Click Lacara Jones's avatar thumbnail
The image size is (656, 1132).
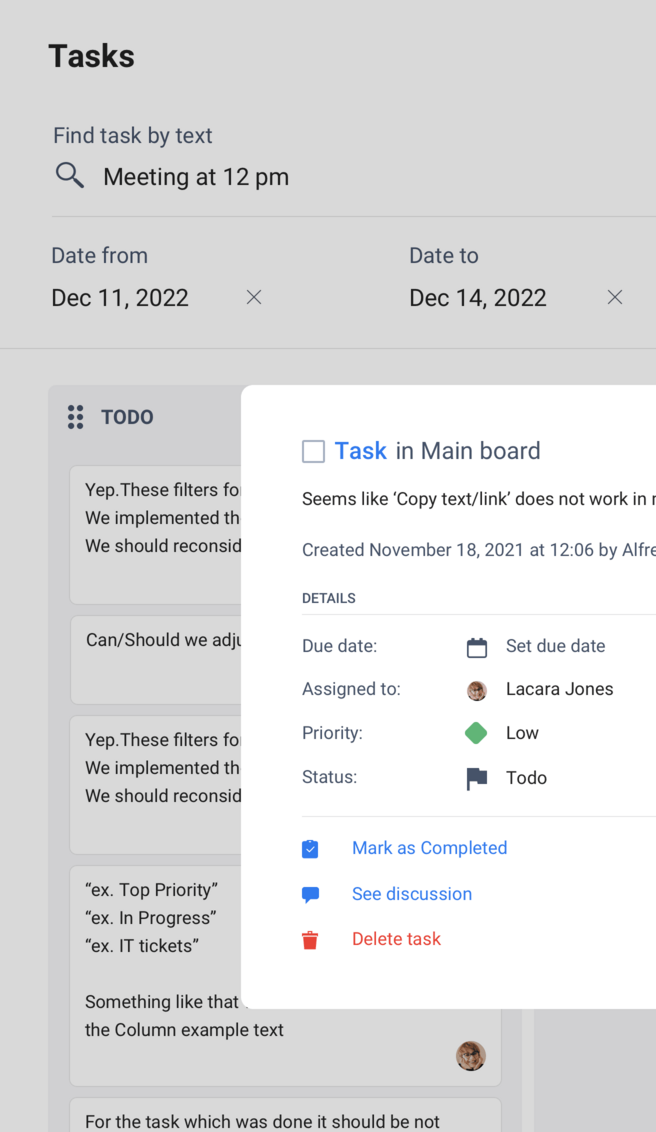pos(477,690)
